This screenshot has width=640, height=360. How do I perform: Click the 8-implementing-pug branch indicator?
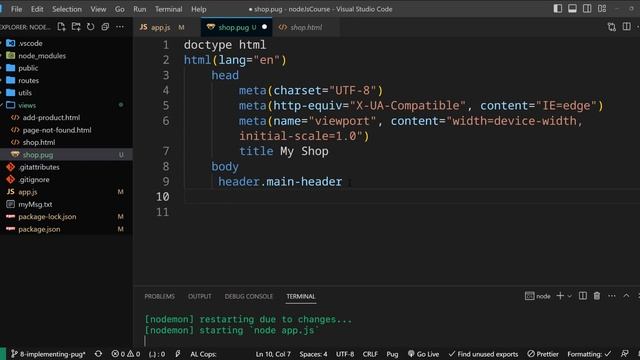click(48, 354)
